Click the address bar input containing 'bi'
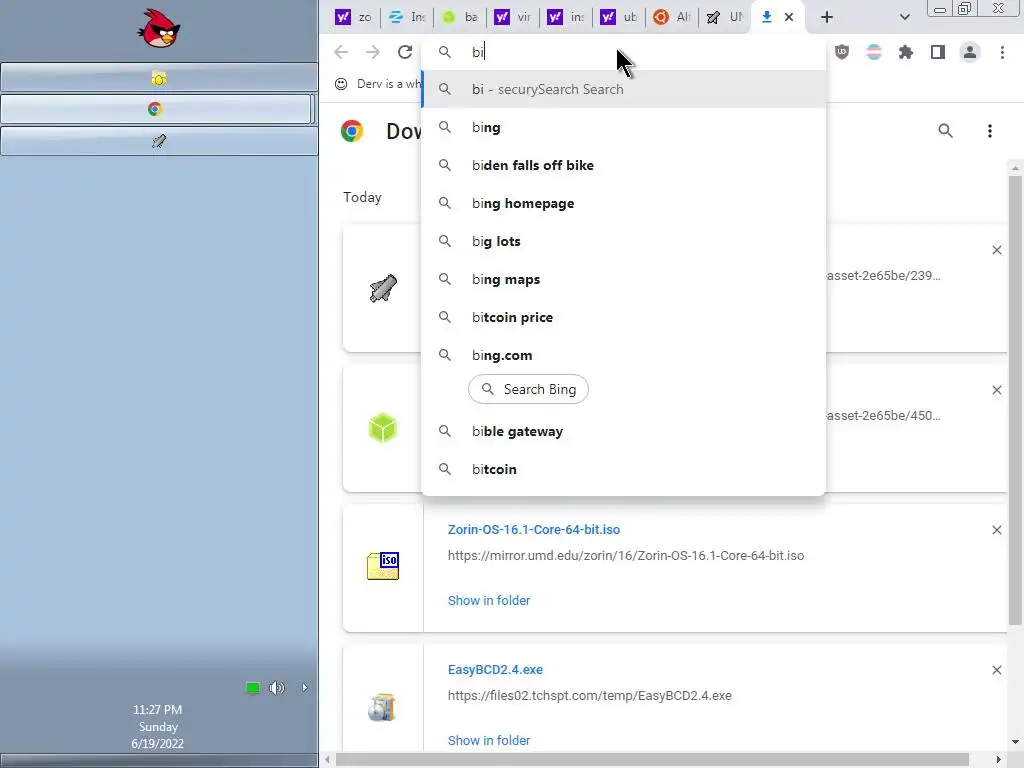The width and height of the screenshot is (1024, 768). (x=624, y=52)
